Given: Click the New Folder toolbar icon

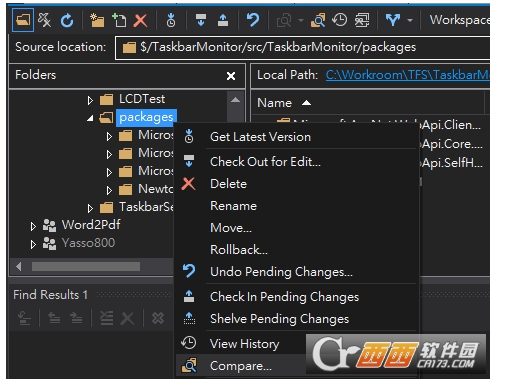Looking at the screenshot, I should [x=97, y=21].
